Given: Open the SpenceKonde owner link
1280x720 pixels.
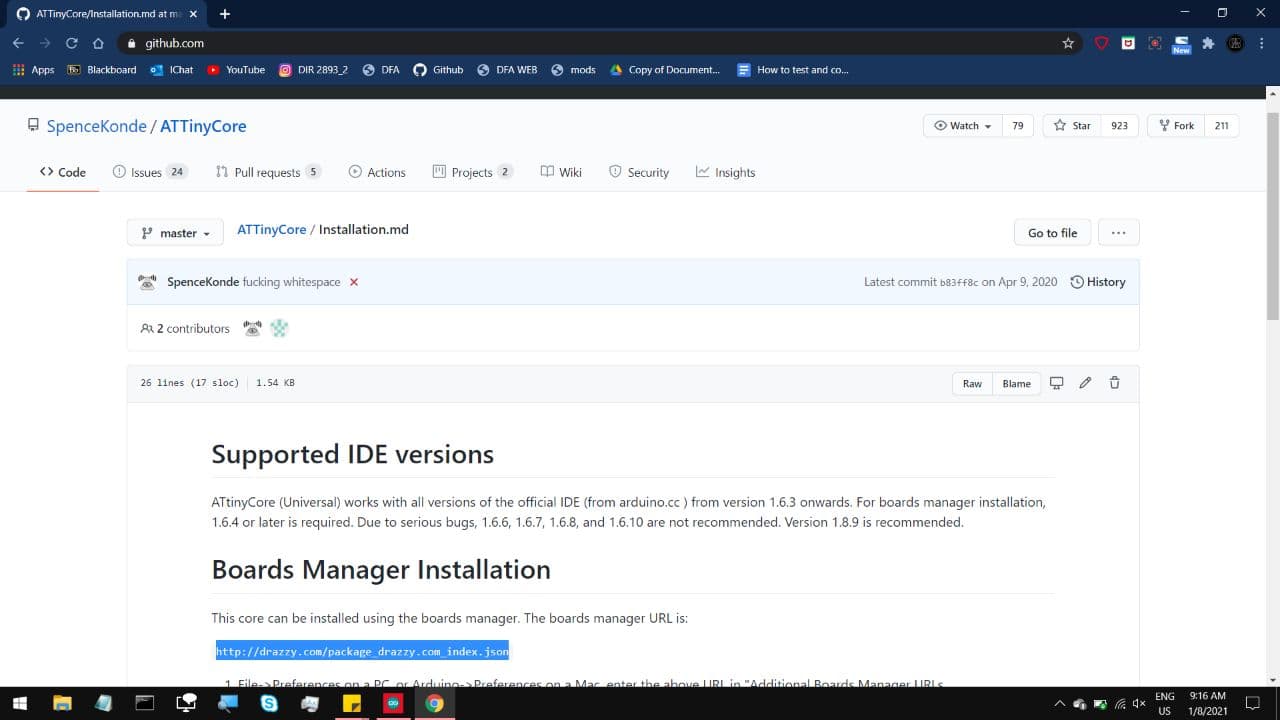Looking at the screenshot, I should pos(96,126).
